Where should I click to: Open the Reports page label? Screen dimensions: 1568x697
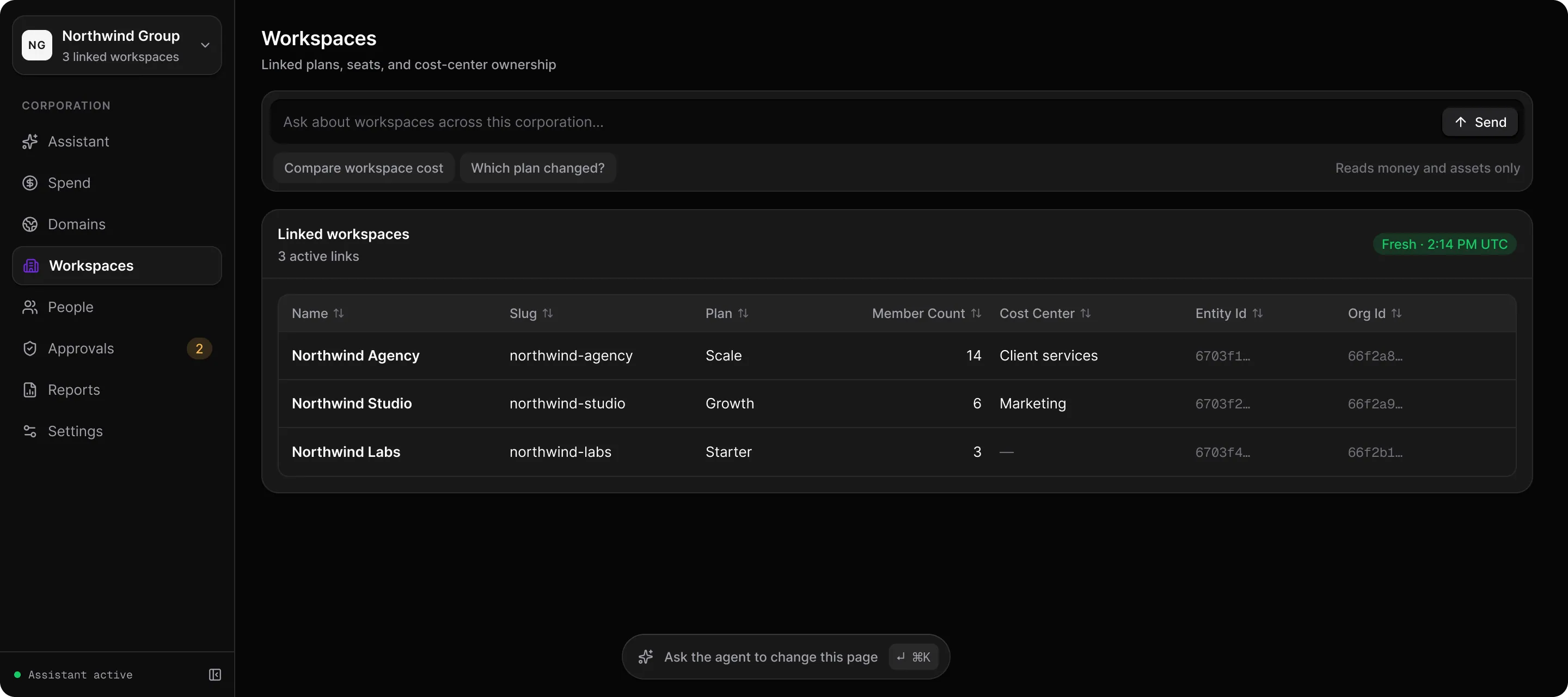[74, 389]
